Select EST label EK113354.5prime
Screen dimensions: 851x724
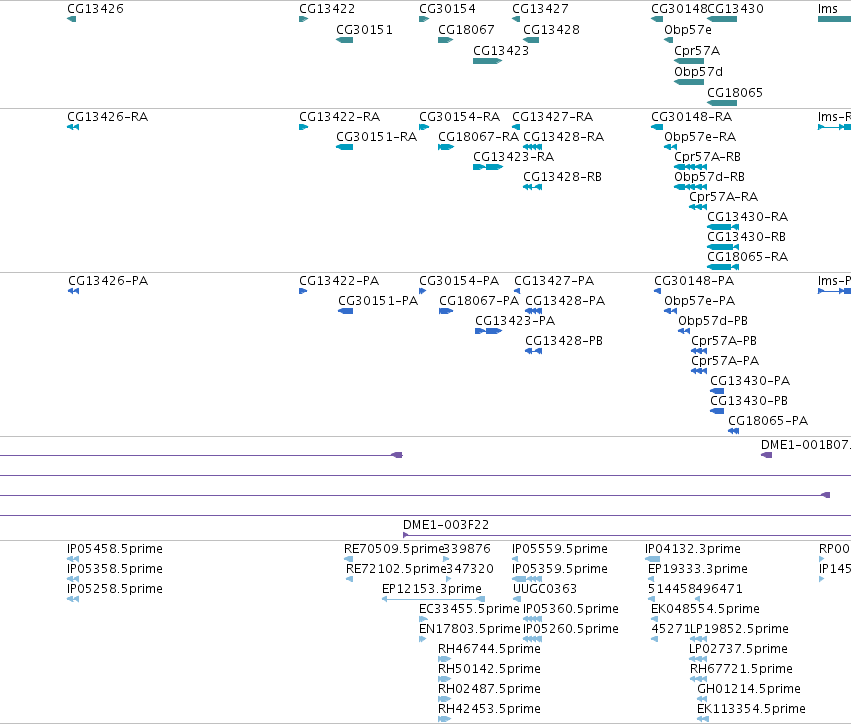pyautogui.click(x=751, y=709)
